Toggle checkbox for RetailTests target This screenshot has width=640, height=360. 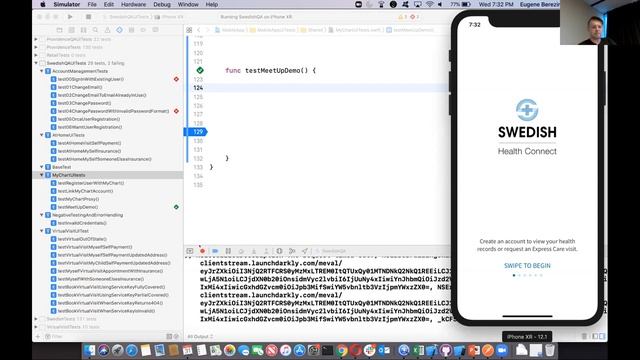click(x=42, y=55)
